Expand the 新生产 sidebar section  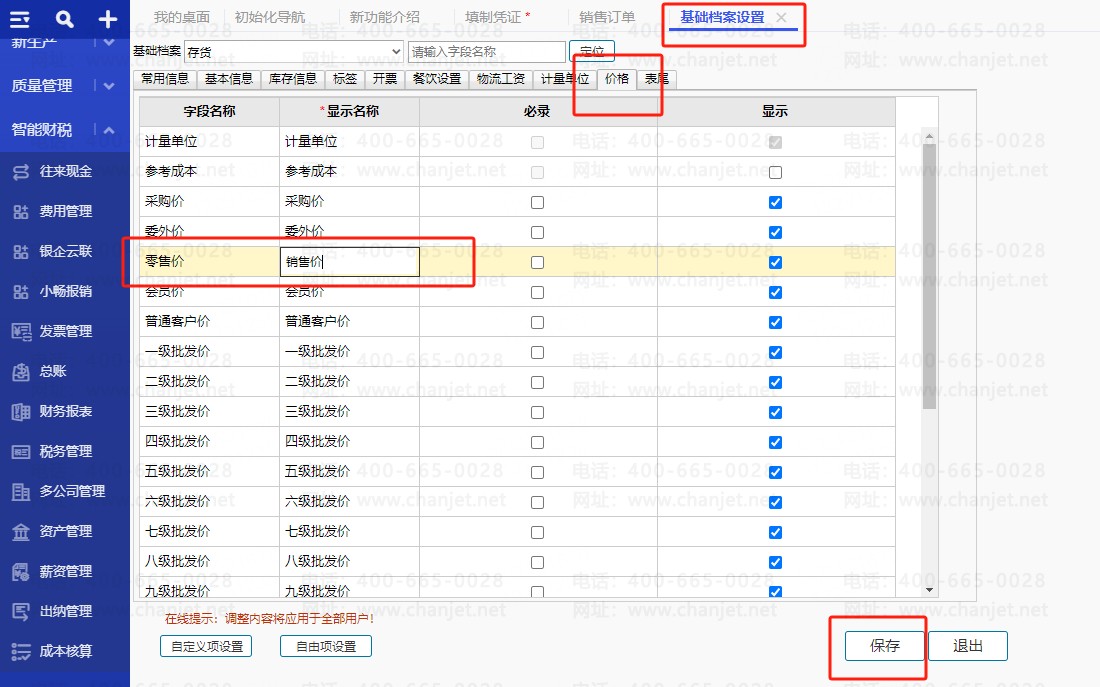[109, 42]
